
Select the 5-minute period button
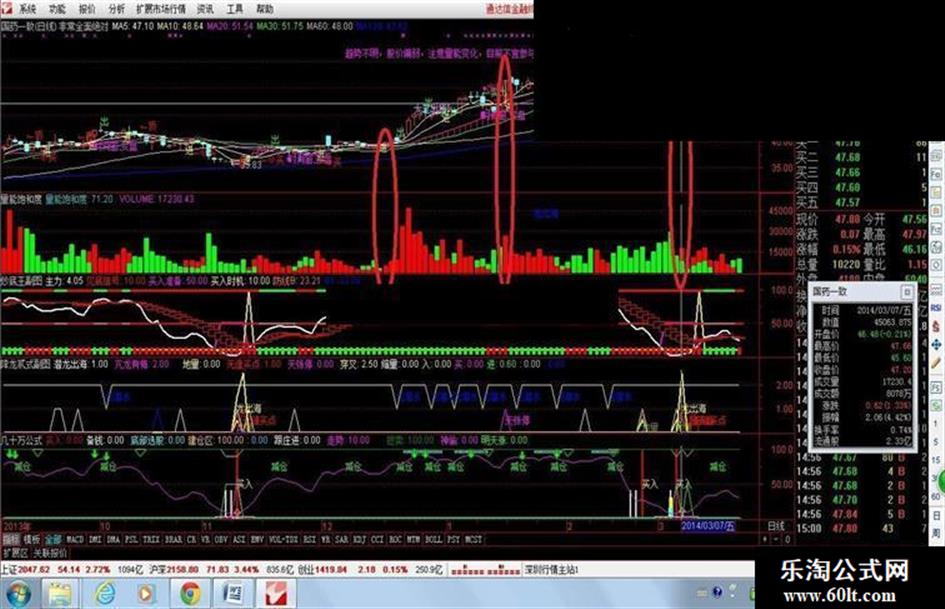(935, 442)
